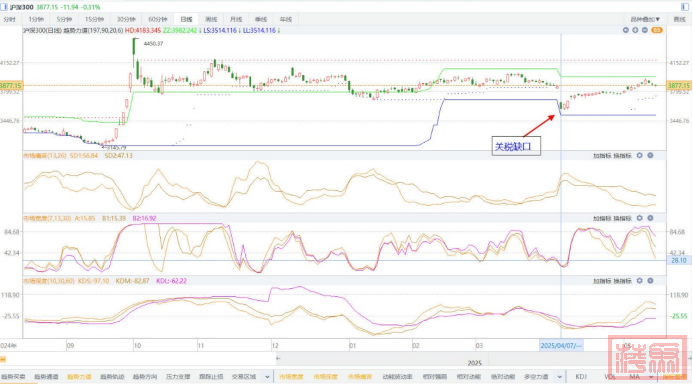
Task: Click the middle circular main chart control icon
Action: click(x=635, y=30)
